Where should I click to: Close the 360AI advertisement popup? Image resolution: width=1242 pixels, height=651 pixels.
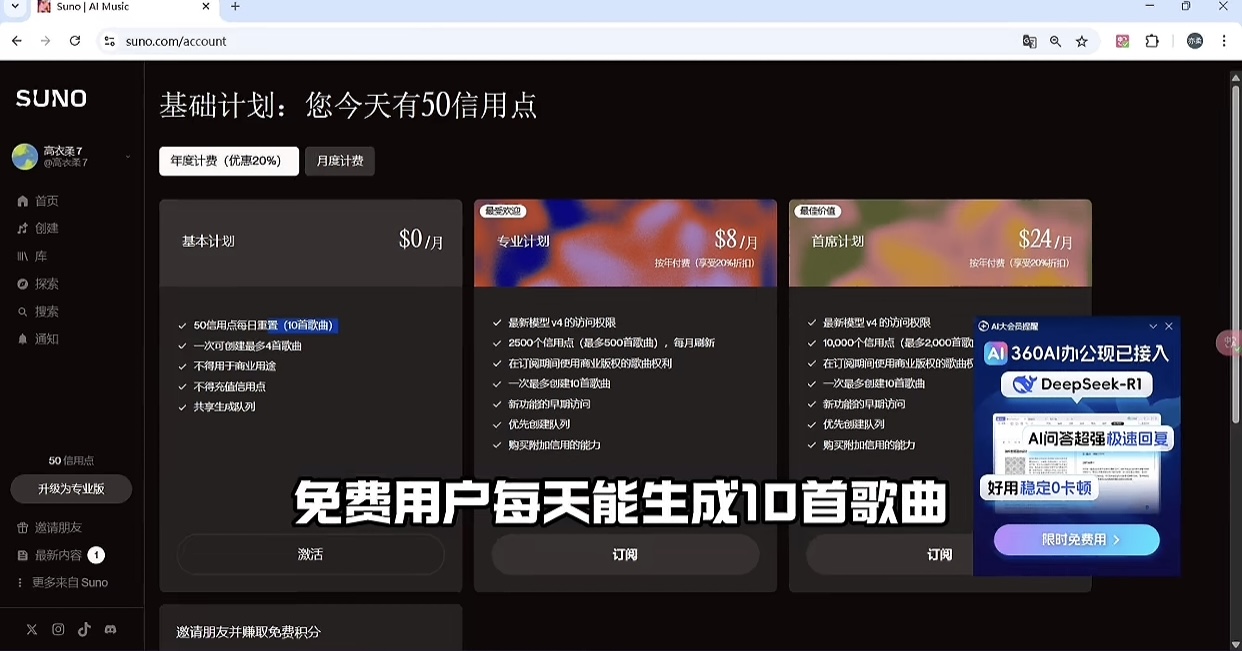coord(1169,326)
